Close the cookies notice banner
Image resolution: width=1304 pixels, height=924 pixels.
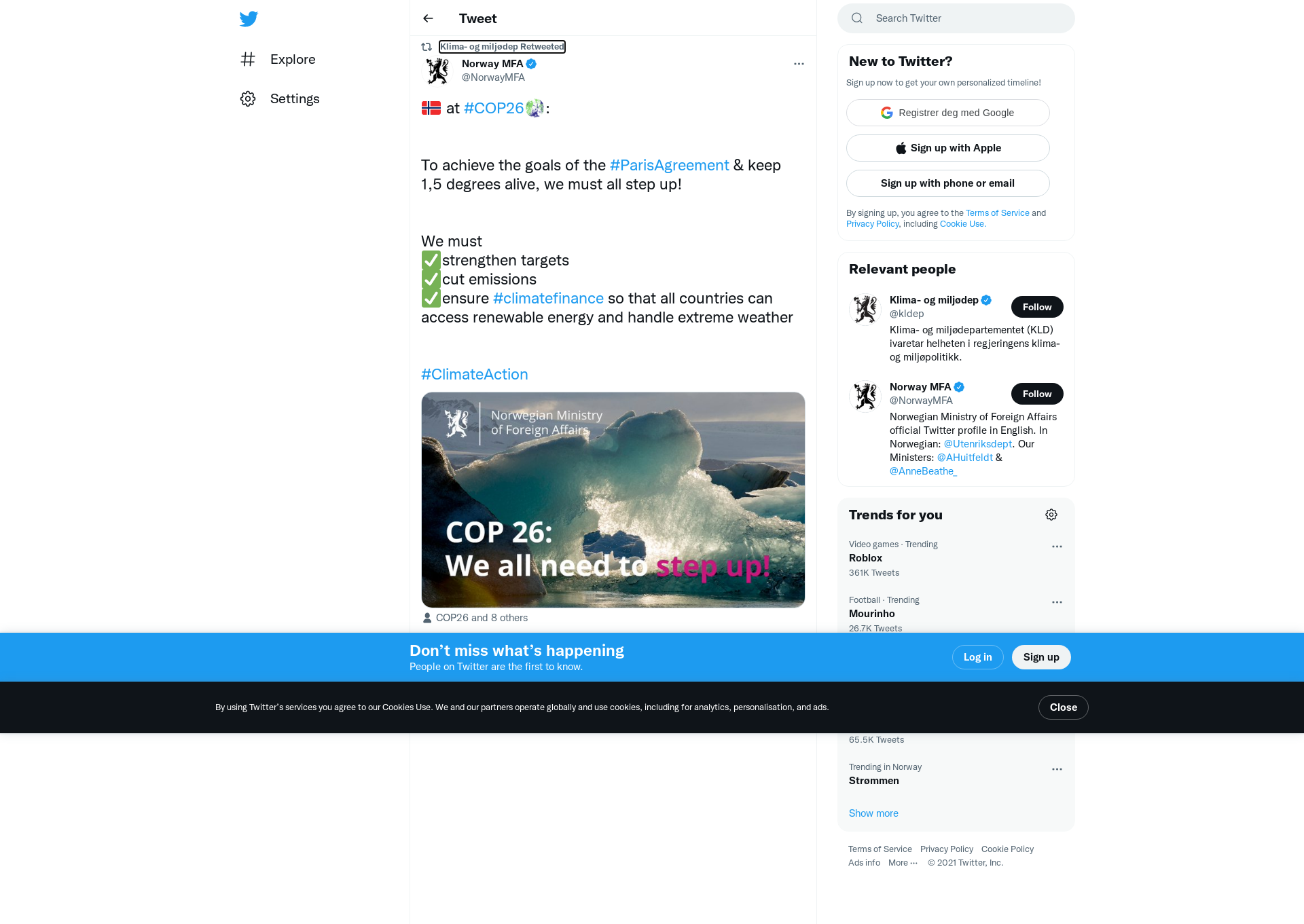click(1063, 707)
